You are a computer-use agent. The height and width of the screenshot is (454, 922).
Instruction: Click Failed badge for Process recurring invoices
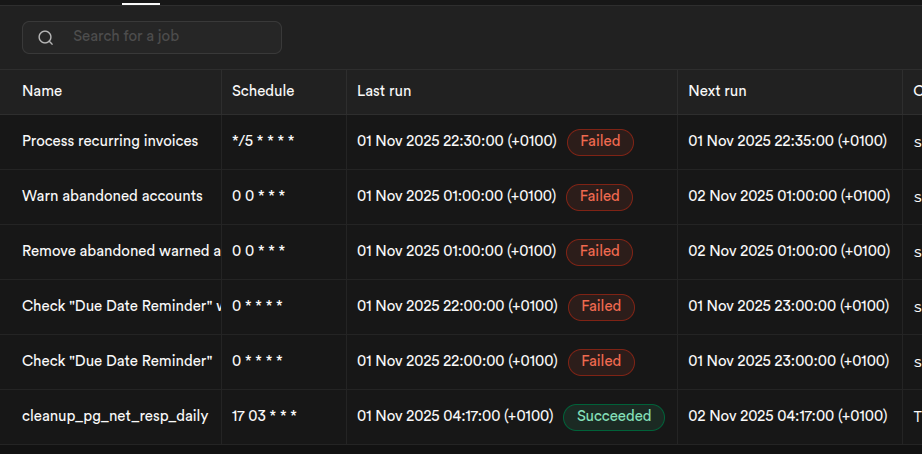[x=600, y=142]
